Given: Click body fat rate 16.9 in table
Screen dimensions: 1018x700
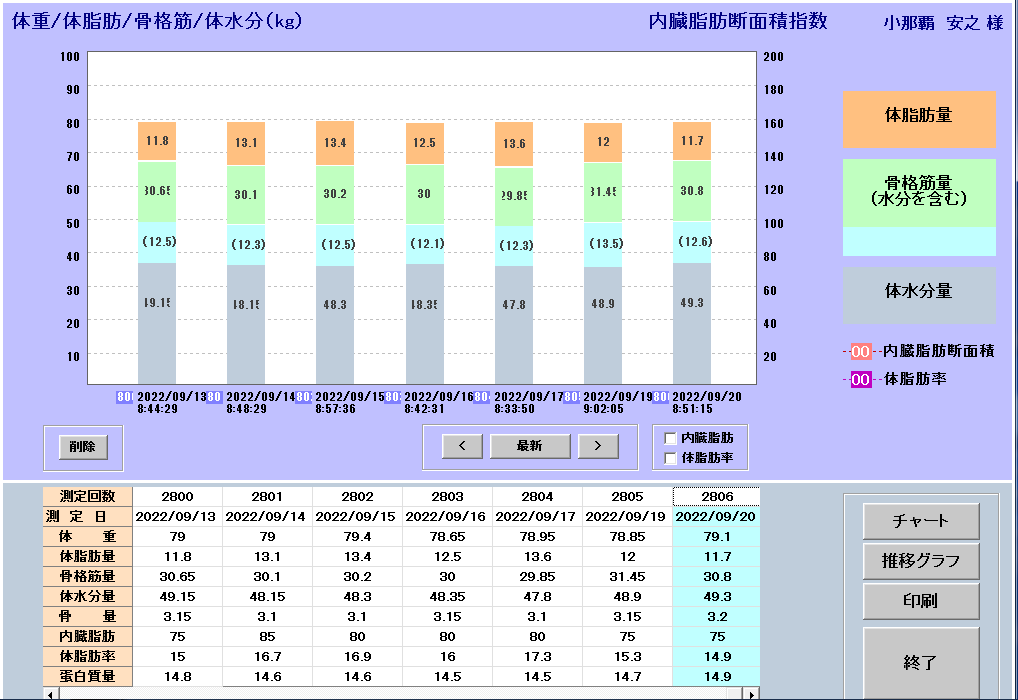Looking at the screenshot, I should (x=357, y=656).
